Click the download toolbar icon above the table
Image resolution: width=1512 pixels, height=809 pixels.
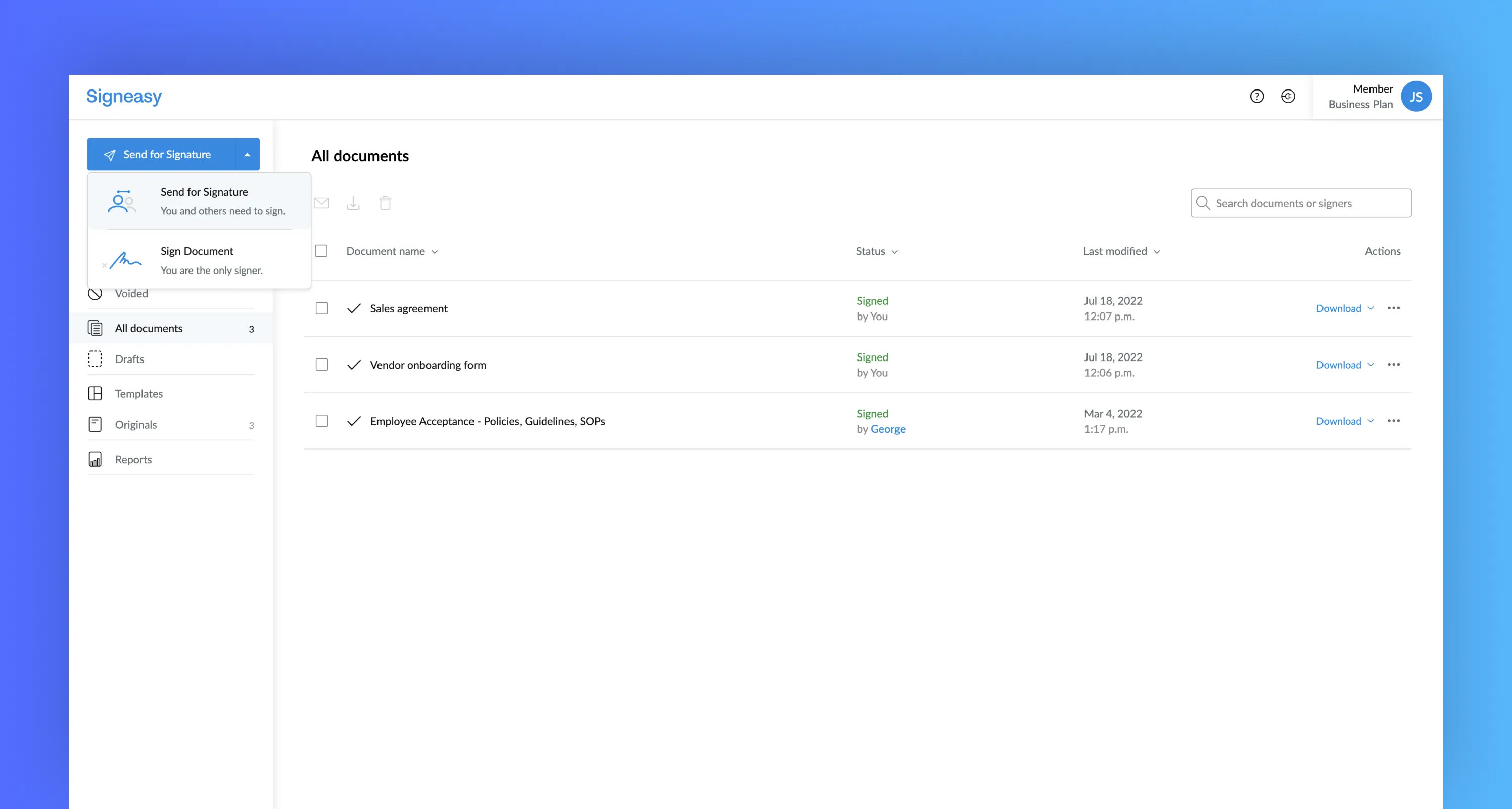[353, 203]
